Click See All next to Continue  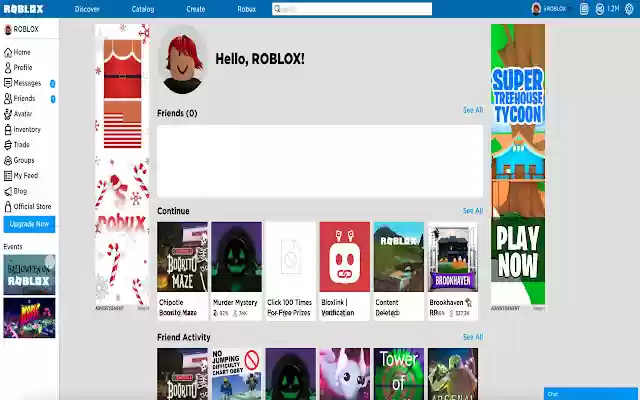coord(473,211)
